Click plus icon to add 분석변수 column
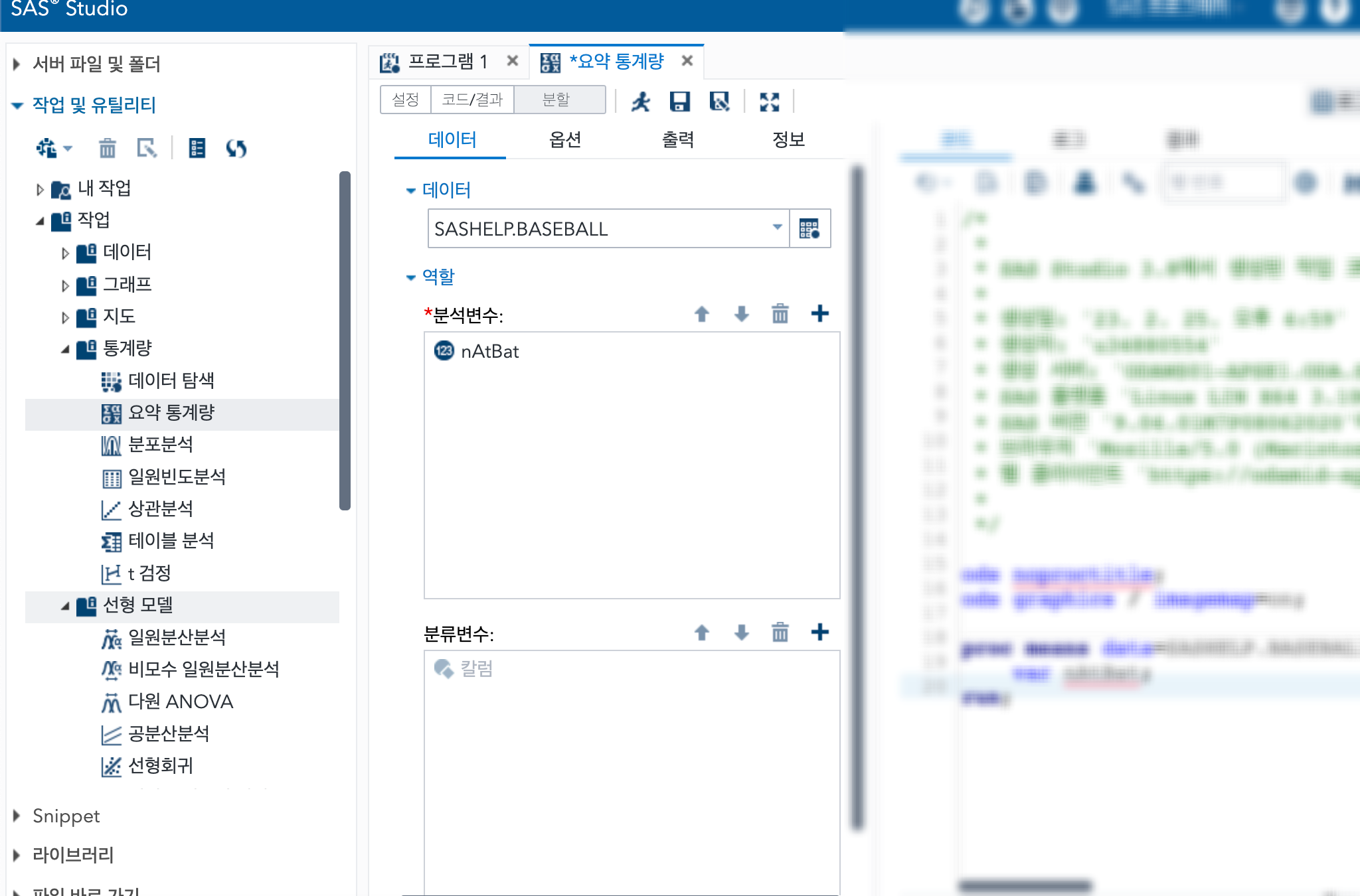The height and width of the screenshot is (896, 1360). coord(820,313)
